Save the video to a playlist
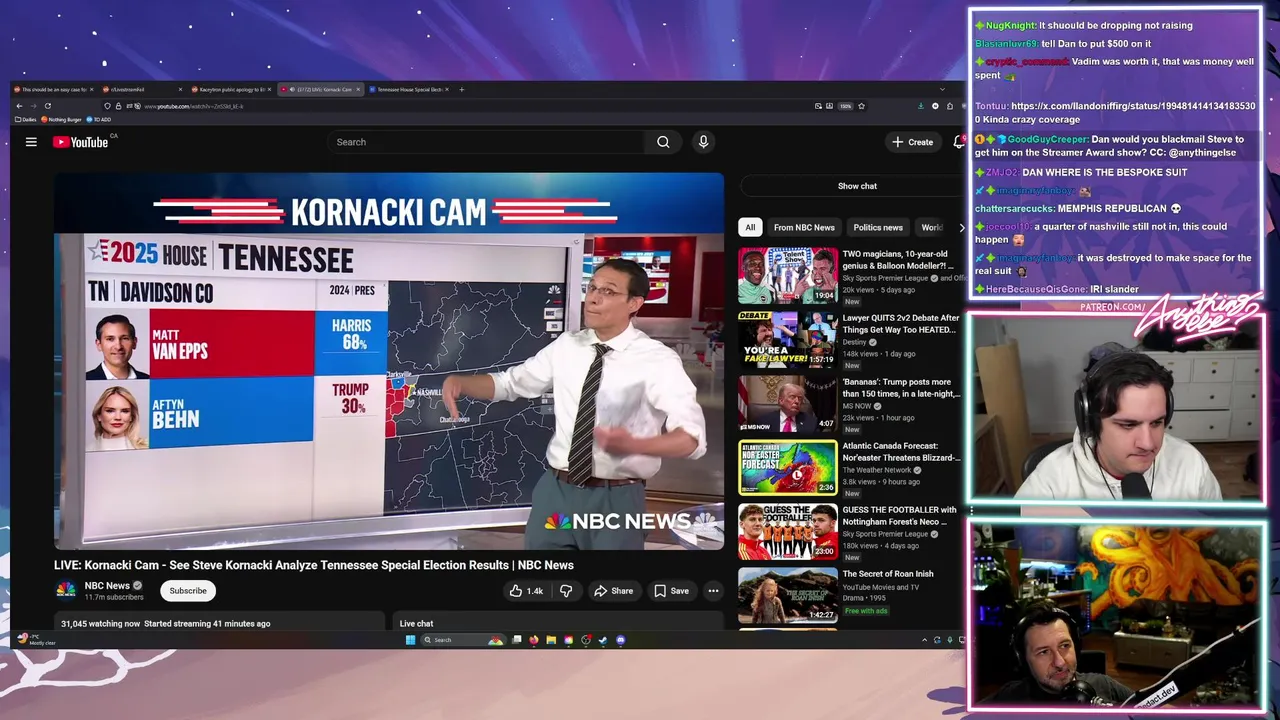 pyautogui.click(x=671, y=591)
